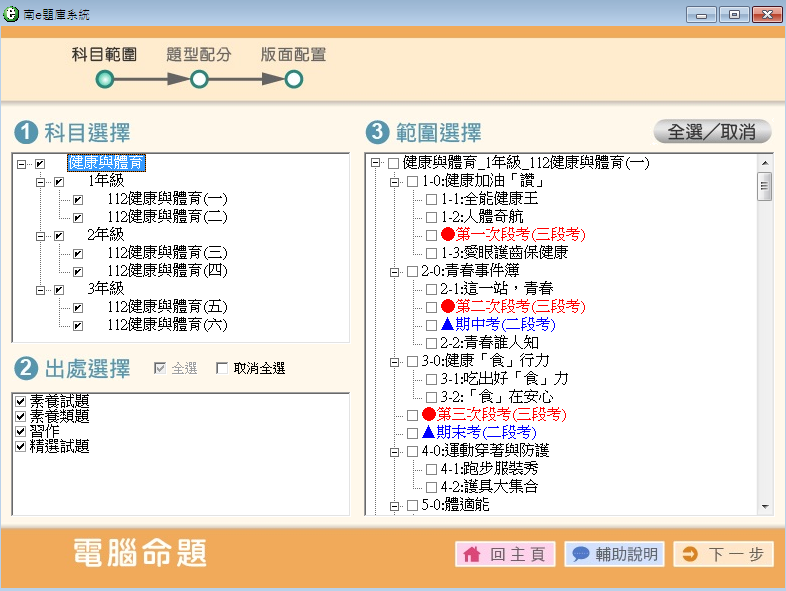The height and width of the screenshot is (591, 786).
Task: Uncheck the 素養試題 checkbox
Action: [x=21, y=401]
